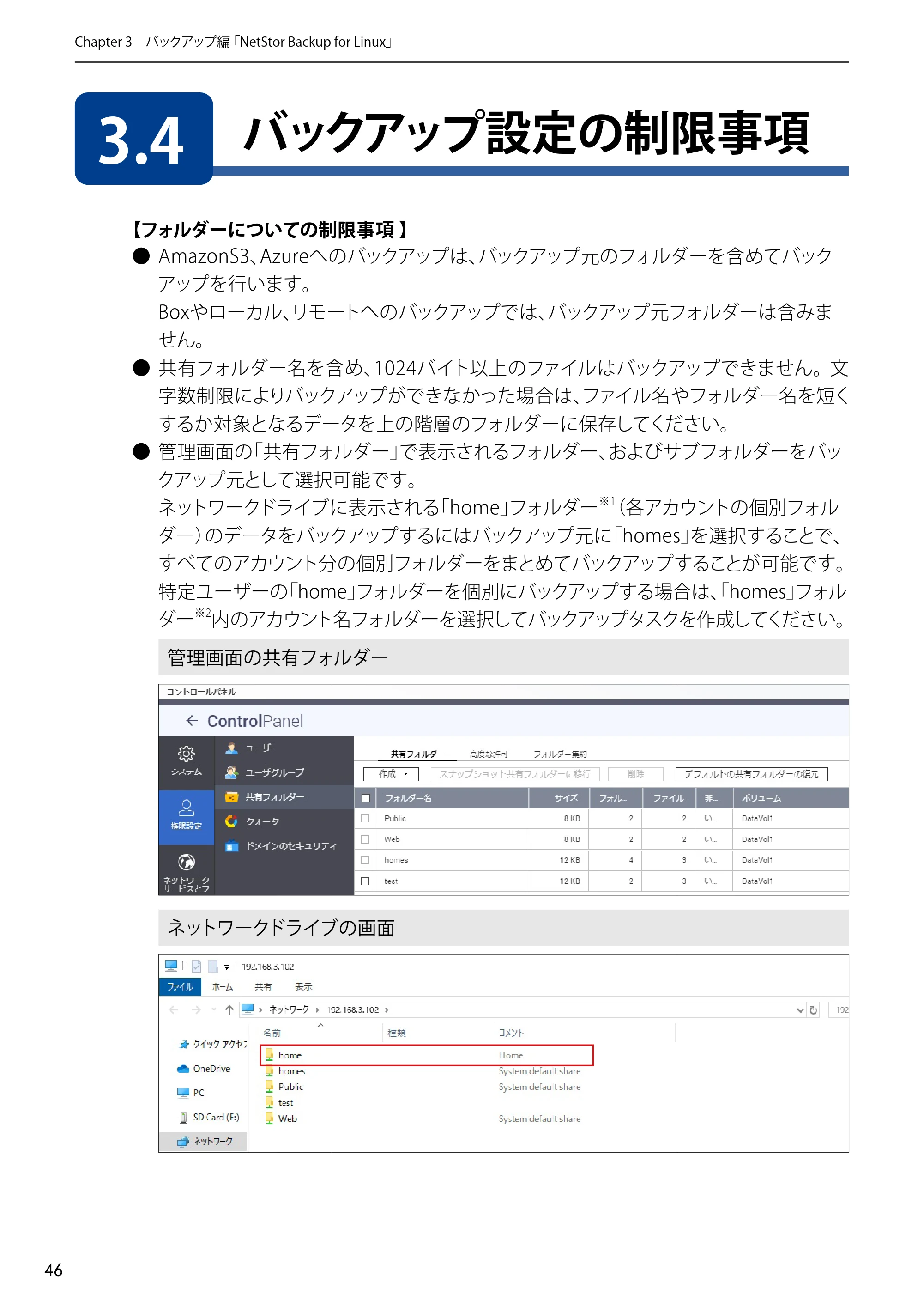Image resolution: width=924 pixels, height=1307 pixels.
Task: Click the Explorer search field
Action: click(x=839, y=1010)
